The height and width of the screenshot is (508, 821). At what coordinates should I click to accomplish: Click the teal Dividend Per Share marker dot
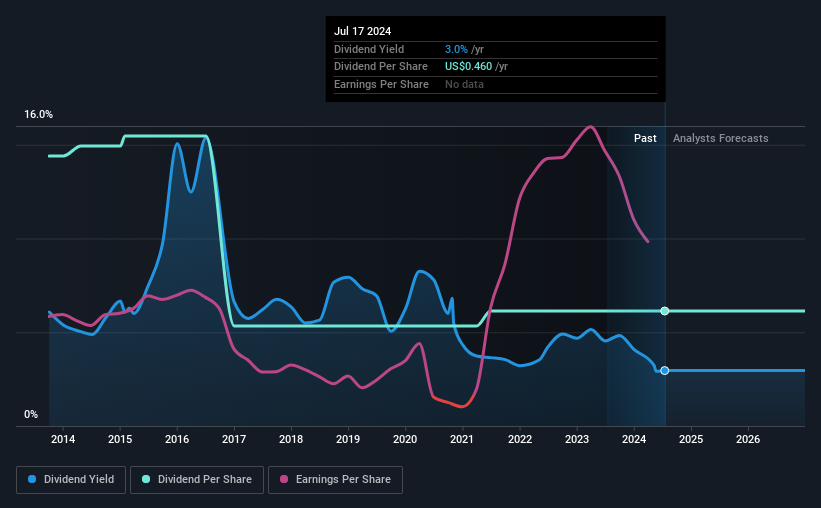(664, 311)
